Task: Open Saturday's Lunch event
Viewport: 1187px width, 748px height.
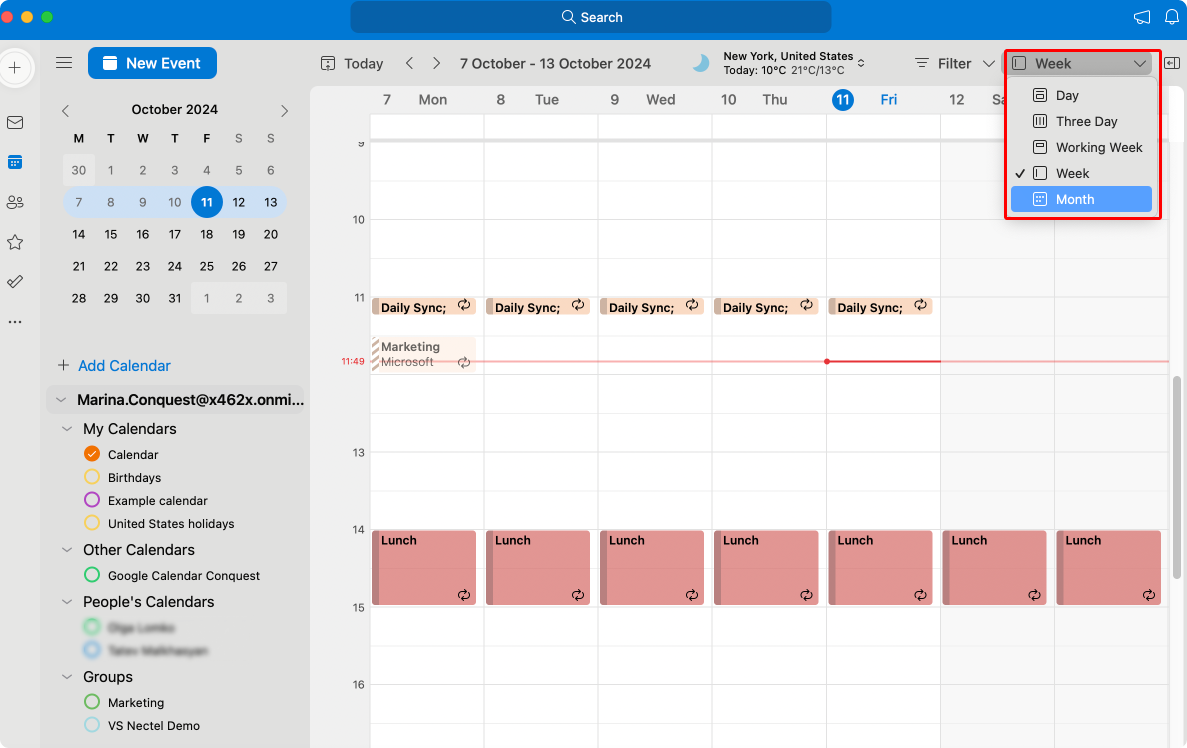Action: point(994,567)
